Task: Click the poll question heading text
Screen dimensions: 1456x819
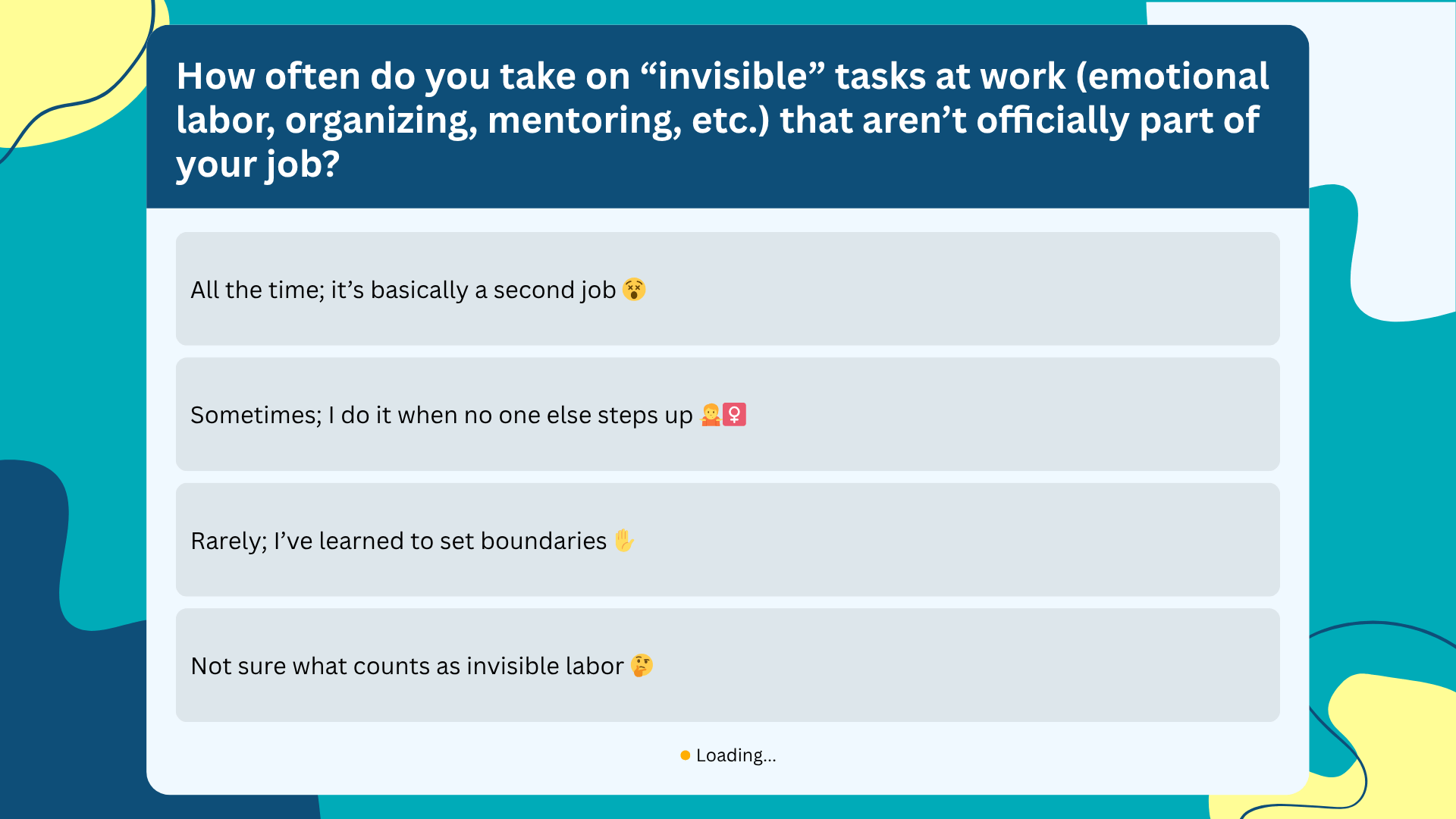Action: tap(722, 120)
